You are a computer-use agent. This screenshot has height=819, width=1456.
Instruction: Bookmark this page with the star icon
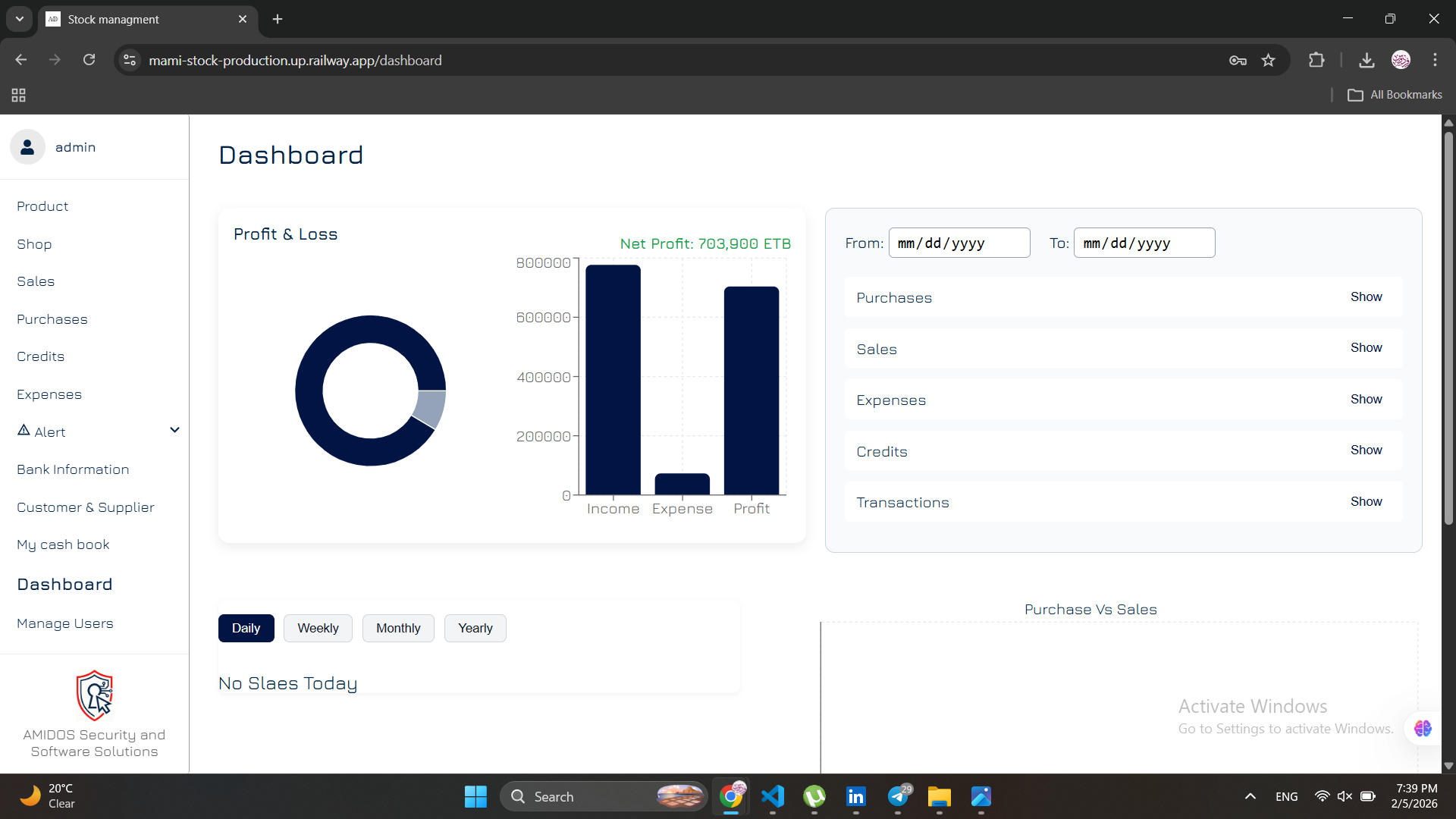[1268, 60]
